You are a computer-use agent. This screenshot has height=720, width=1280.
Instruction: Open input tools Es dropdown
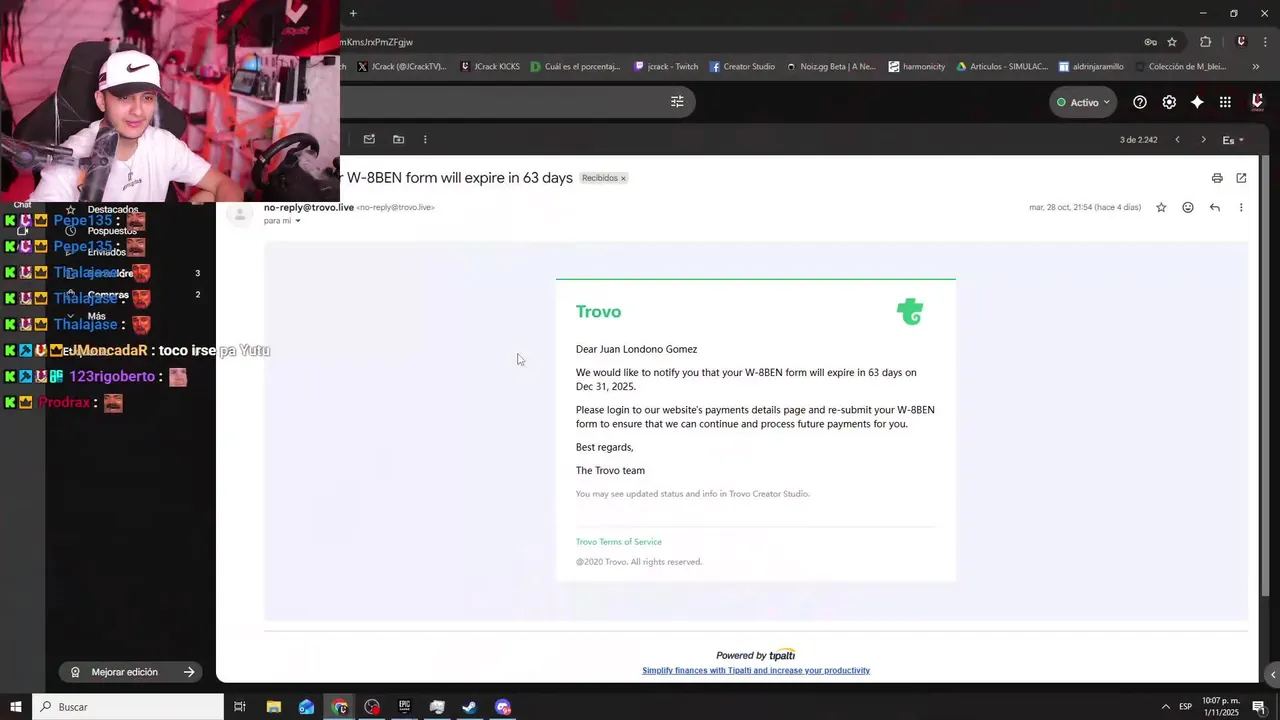tap(1233, 140)
